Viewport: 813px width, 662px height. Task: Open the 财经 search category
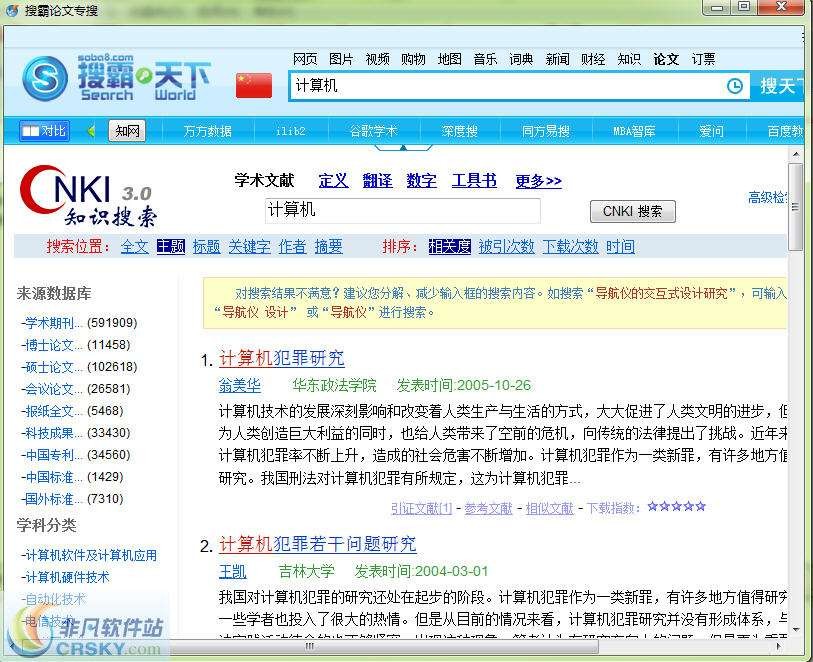593,59
